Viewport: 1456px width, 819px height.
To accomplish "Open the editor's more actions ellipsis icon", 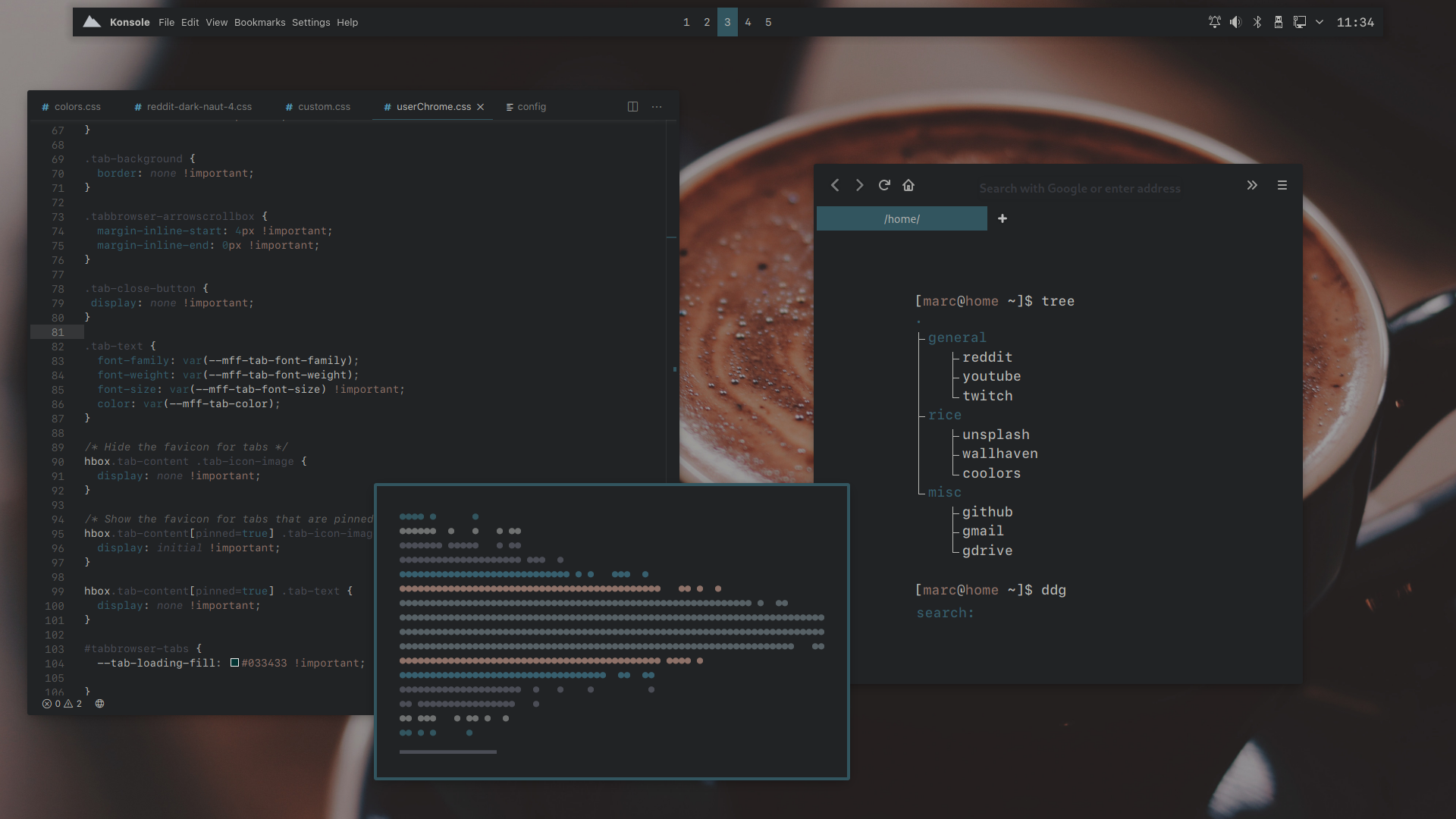I will [657, 106].
